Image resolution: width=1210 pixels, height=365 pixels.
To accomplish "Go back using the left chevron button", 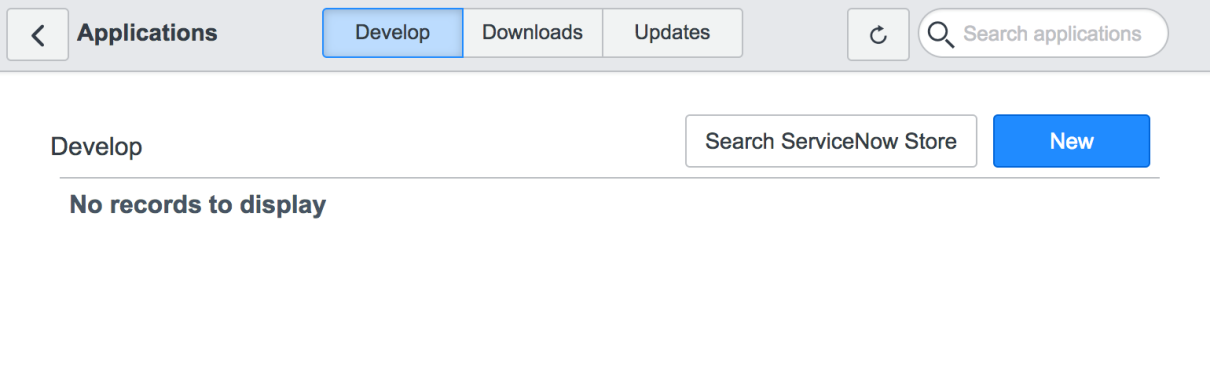I will 38,34.
